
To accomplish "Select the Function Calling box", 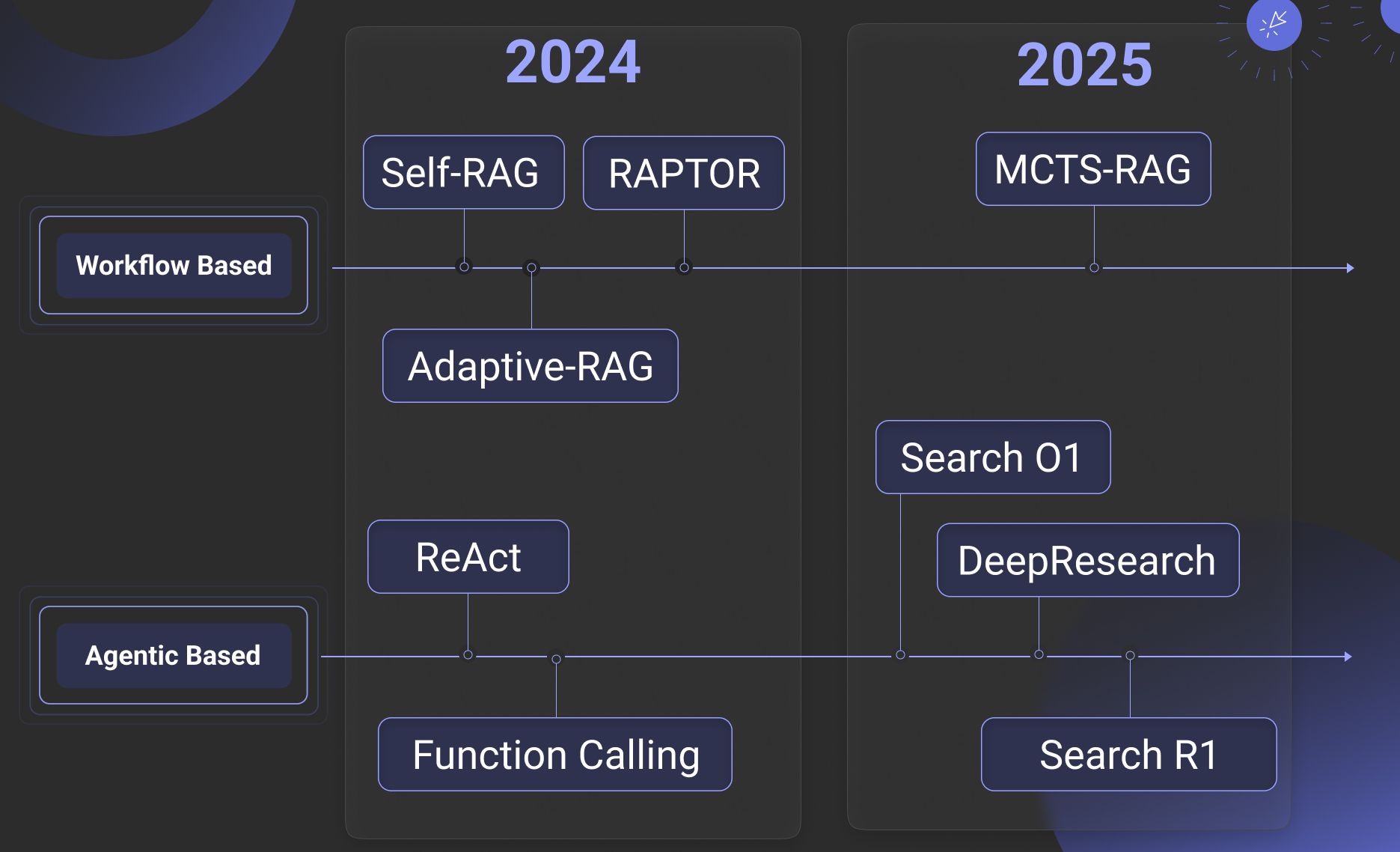I will tap(555, 755).
